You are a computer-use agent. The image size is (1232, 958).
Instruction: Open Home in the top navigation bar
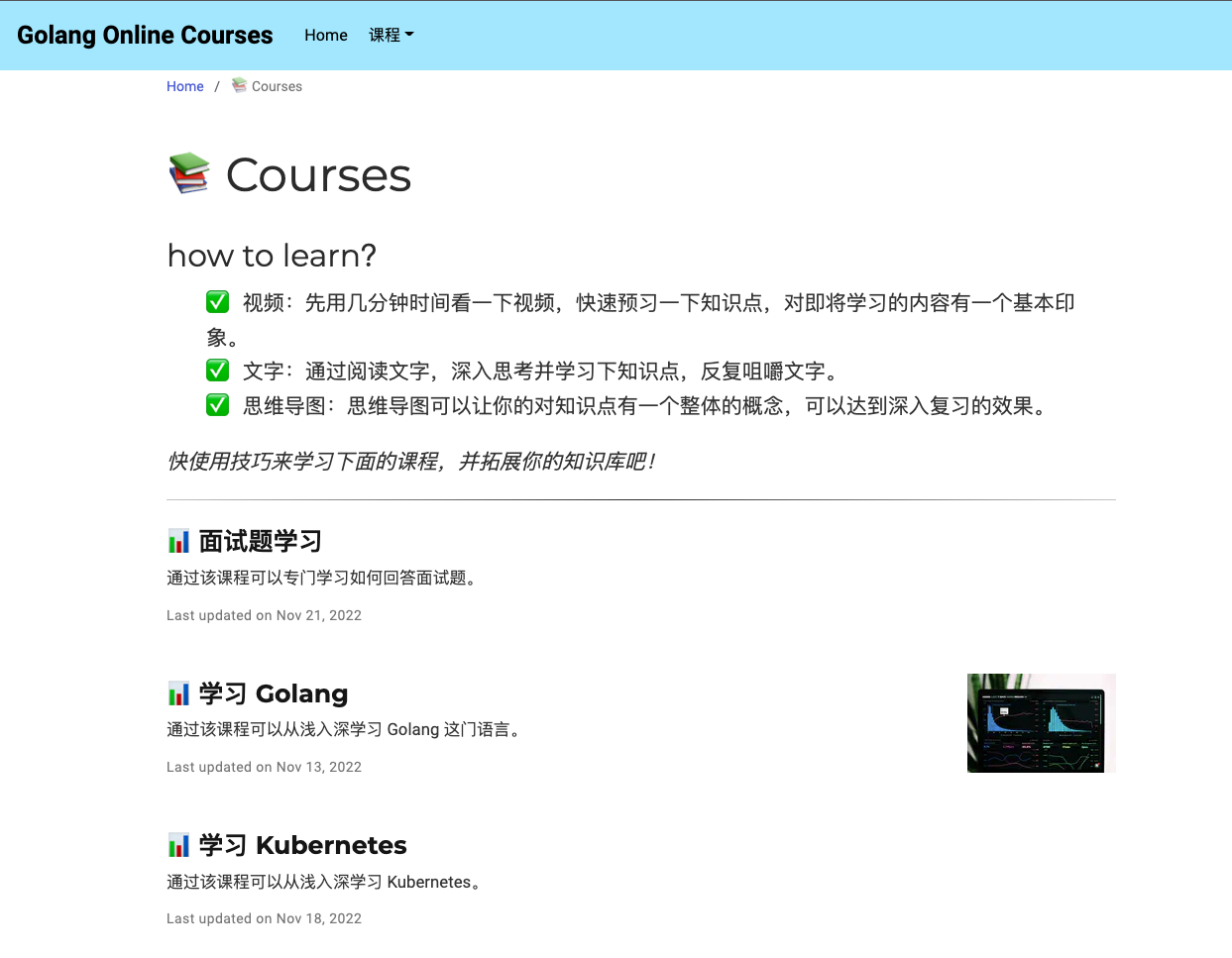(325, 35)
